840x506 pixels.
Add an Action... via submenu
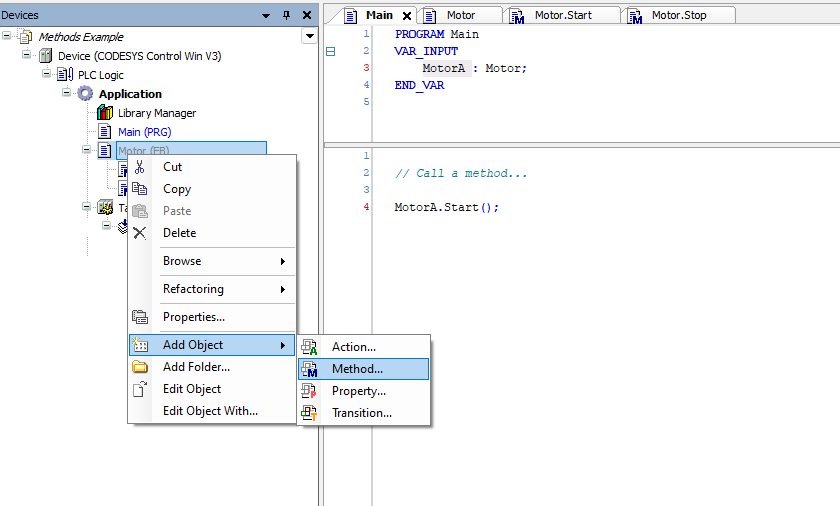363,347
